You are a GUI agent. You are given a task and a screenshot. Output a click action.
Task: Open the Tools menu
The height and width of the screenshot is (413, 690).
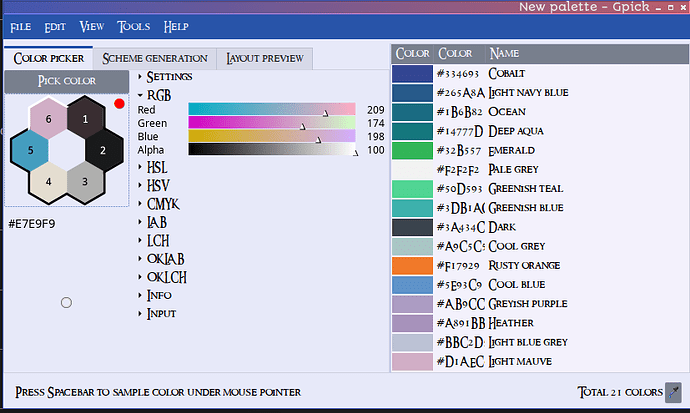coord(134,26)
